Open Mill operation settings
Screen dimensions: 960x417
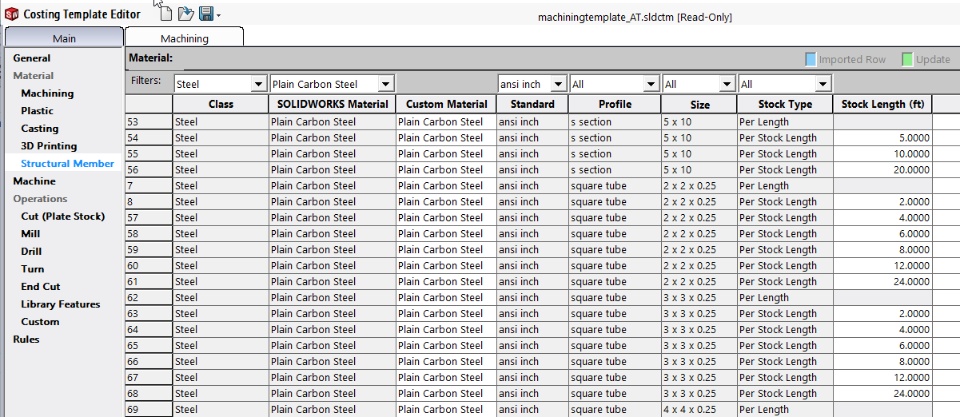(x=31, y=234)
